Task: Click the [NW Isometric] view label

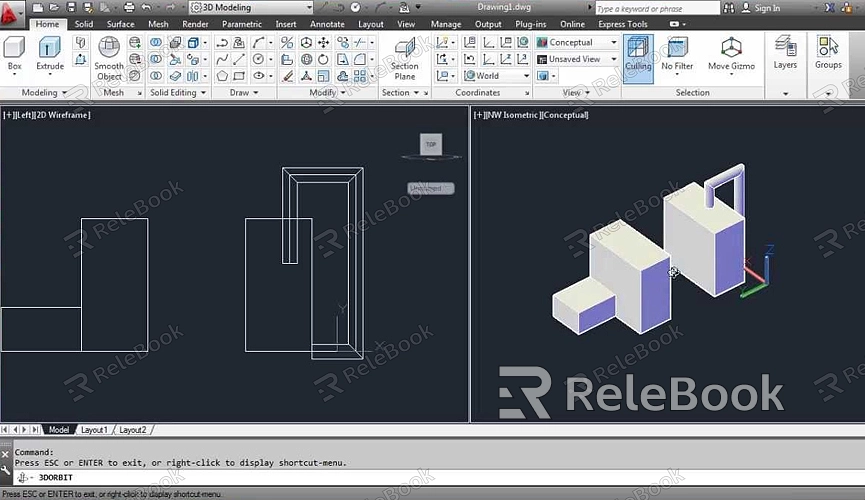Action: pos(512,115)
